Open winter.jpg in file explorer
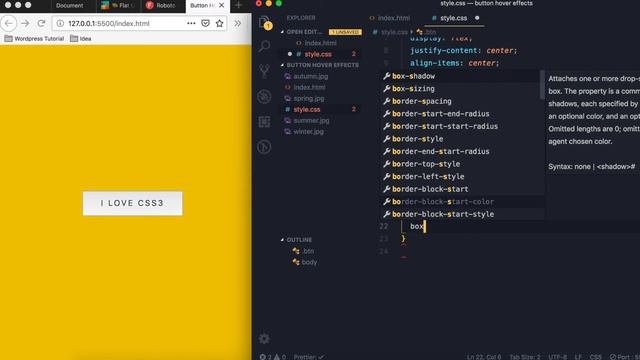640x360 pixels. click(304, 131)
